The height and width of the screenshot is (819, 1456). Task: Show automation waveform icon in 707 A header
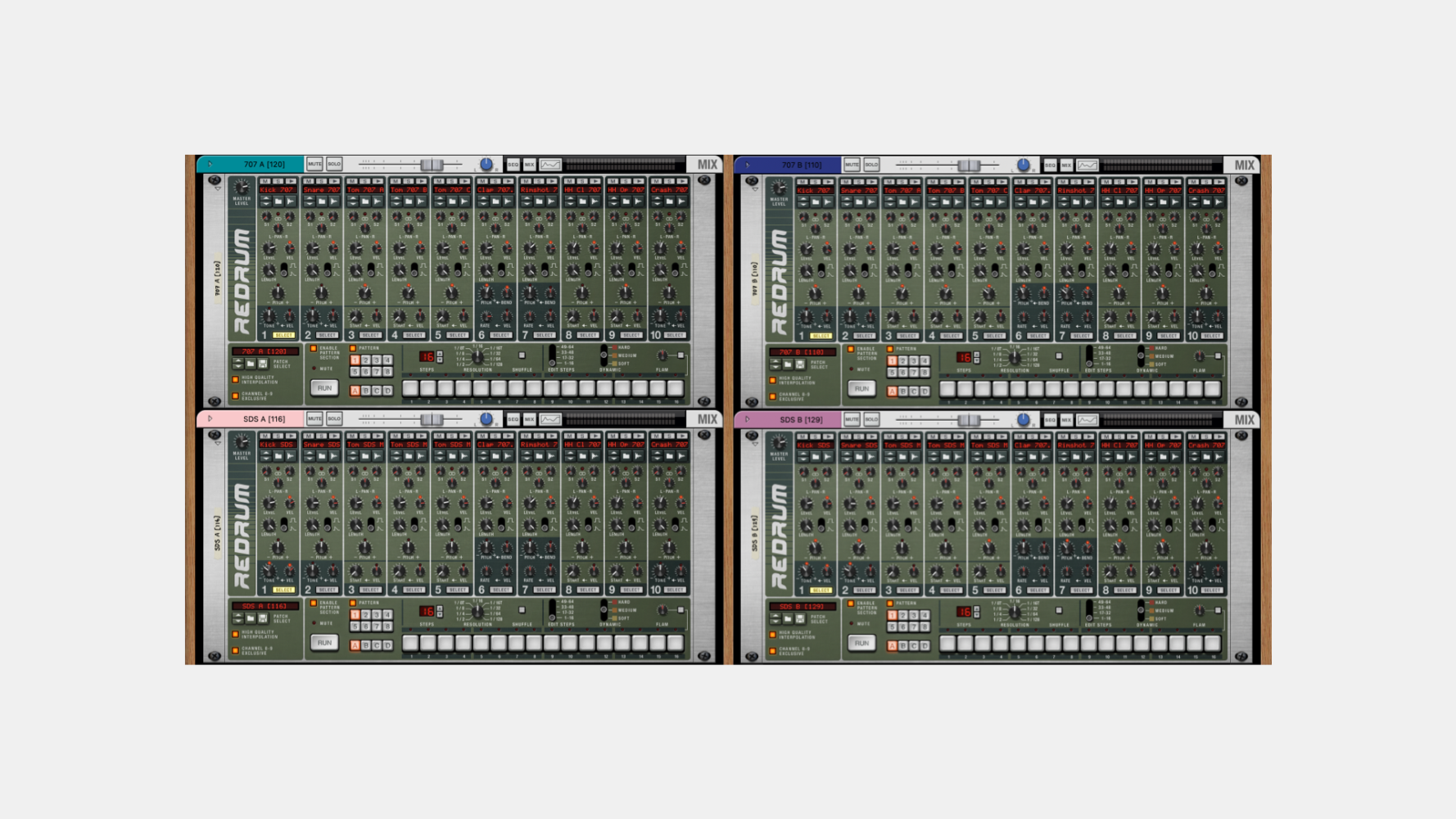pos(550,165)
